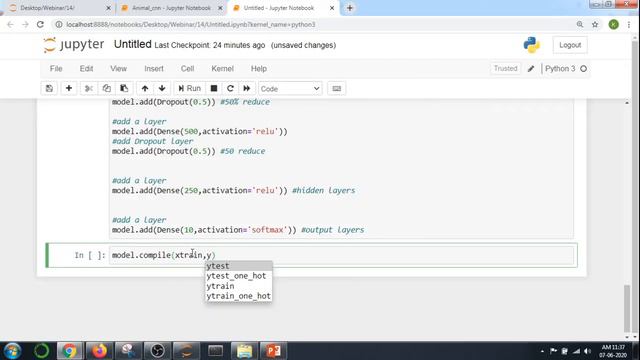Open the Help menu
This screenshot has height=360, width=640.
point(259,69)
